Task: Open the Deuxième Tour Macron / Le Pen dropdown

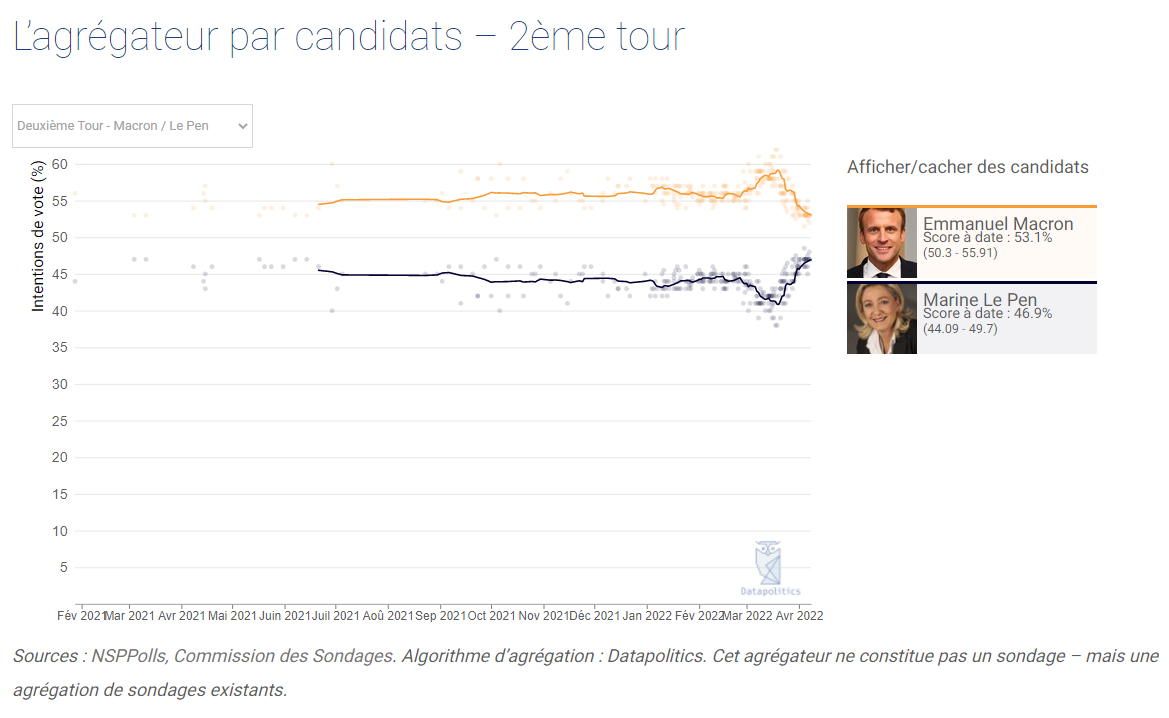Action: pos(132,126)
